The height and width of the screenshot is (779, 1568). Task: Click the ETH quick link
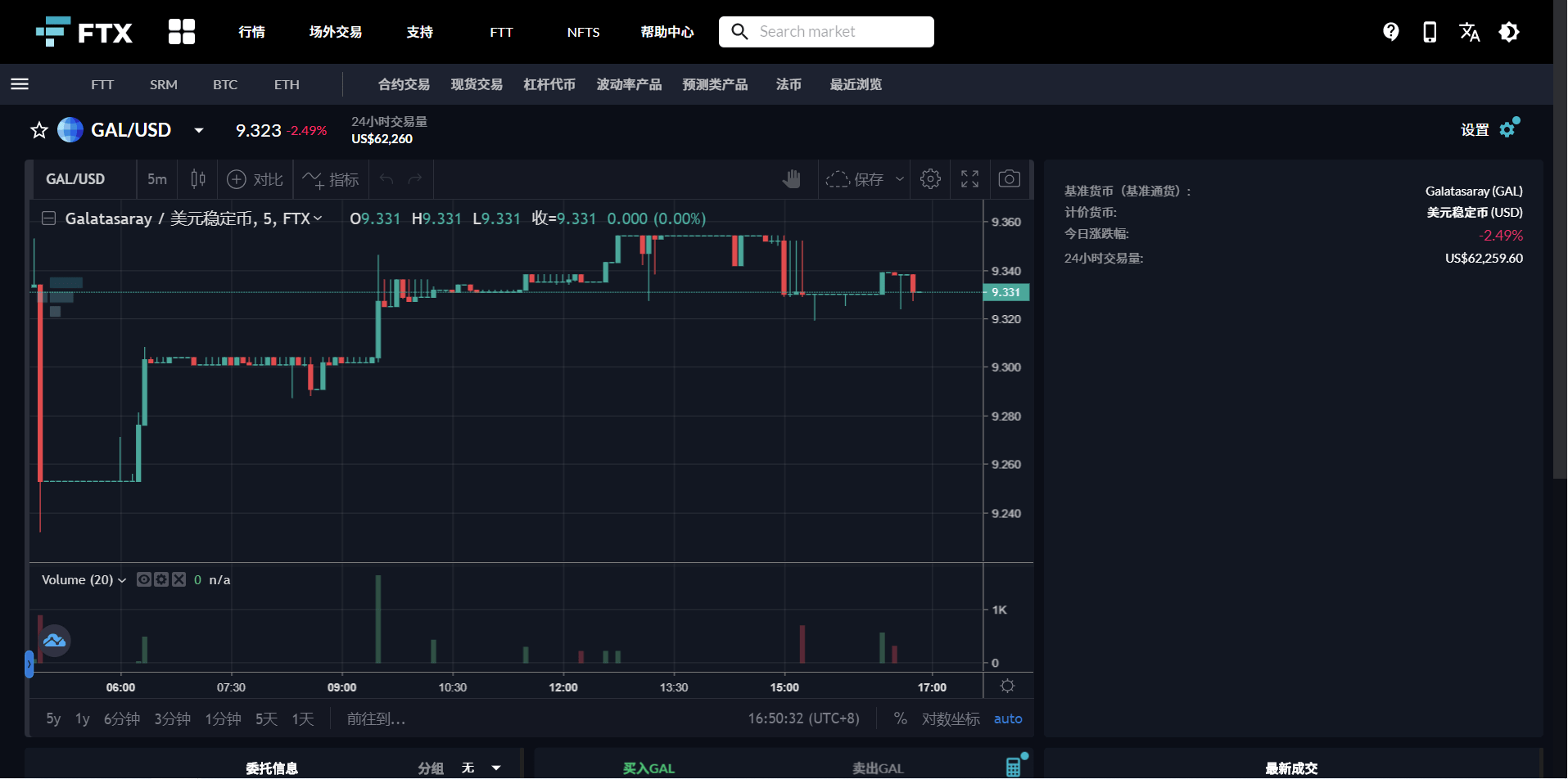287,84
